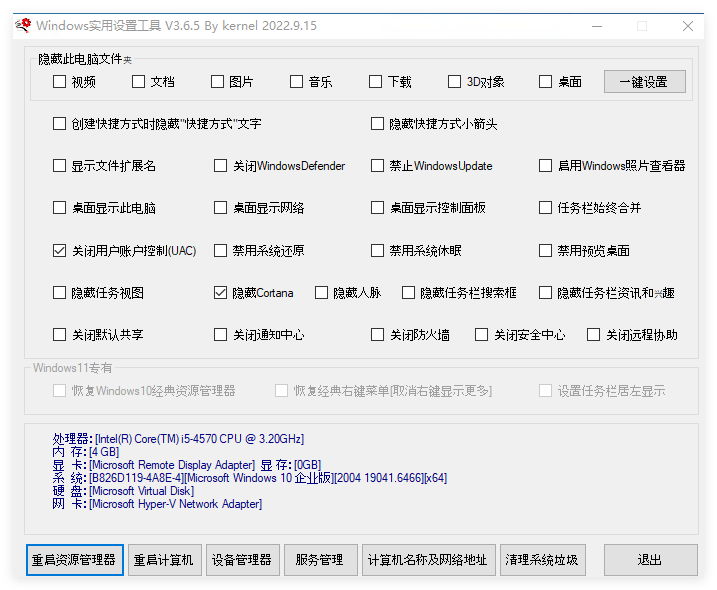Check the 下载 folder checkbox
The width and height of the screenshot is (717, 590).
pos(375,82)
